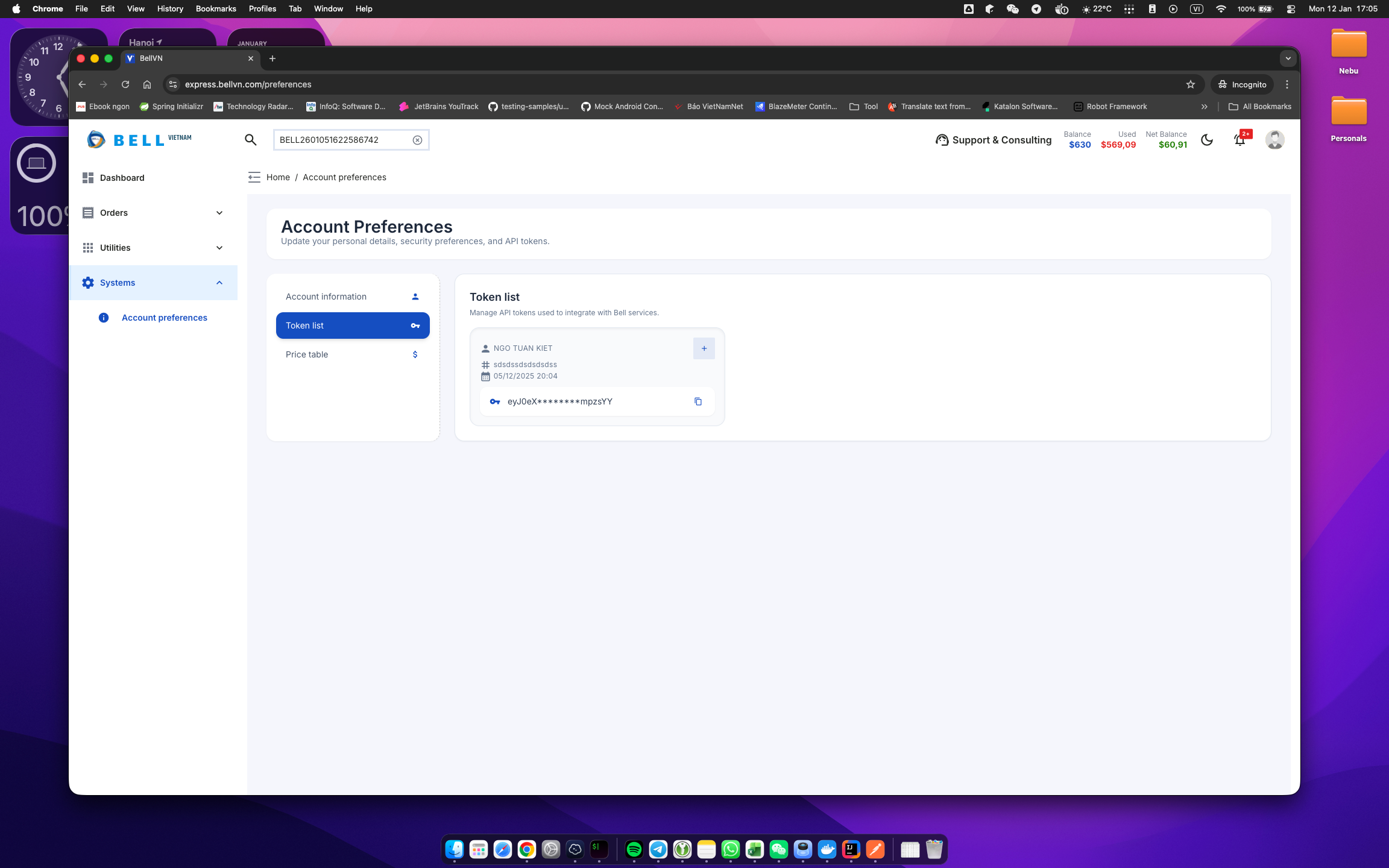Collapse the Systems section

tap(219, 283)
